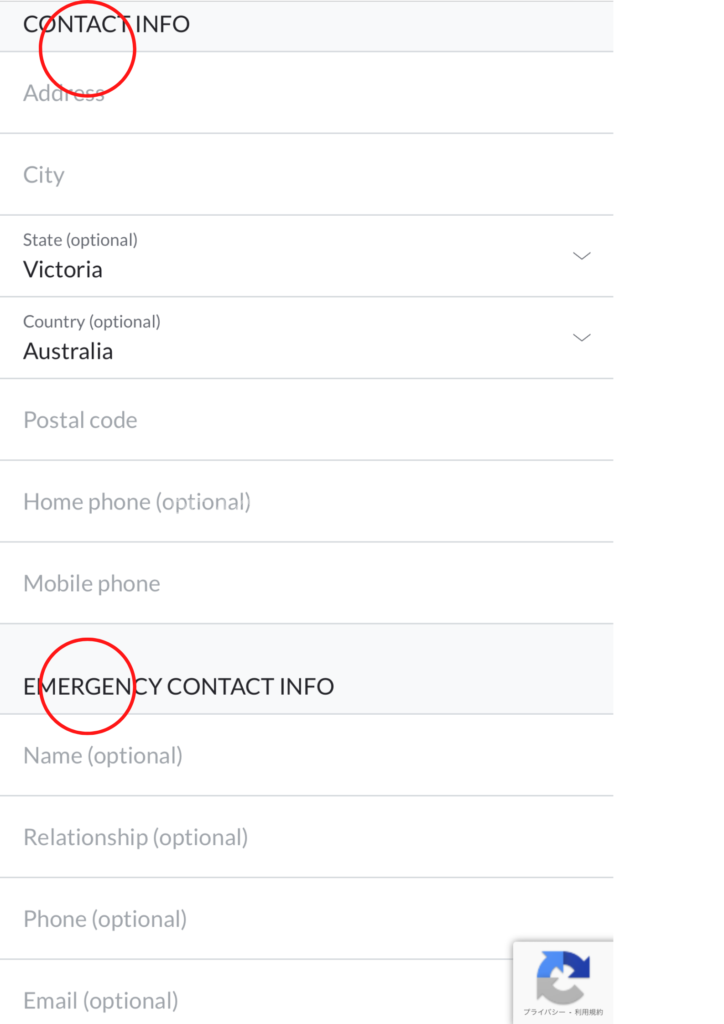Focus the emergency contact Name field
The width and height of the screenshot is (724, 1024).
point(300,756)
